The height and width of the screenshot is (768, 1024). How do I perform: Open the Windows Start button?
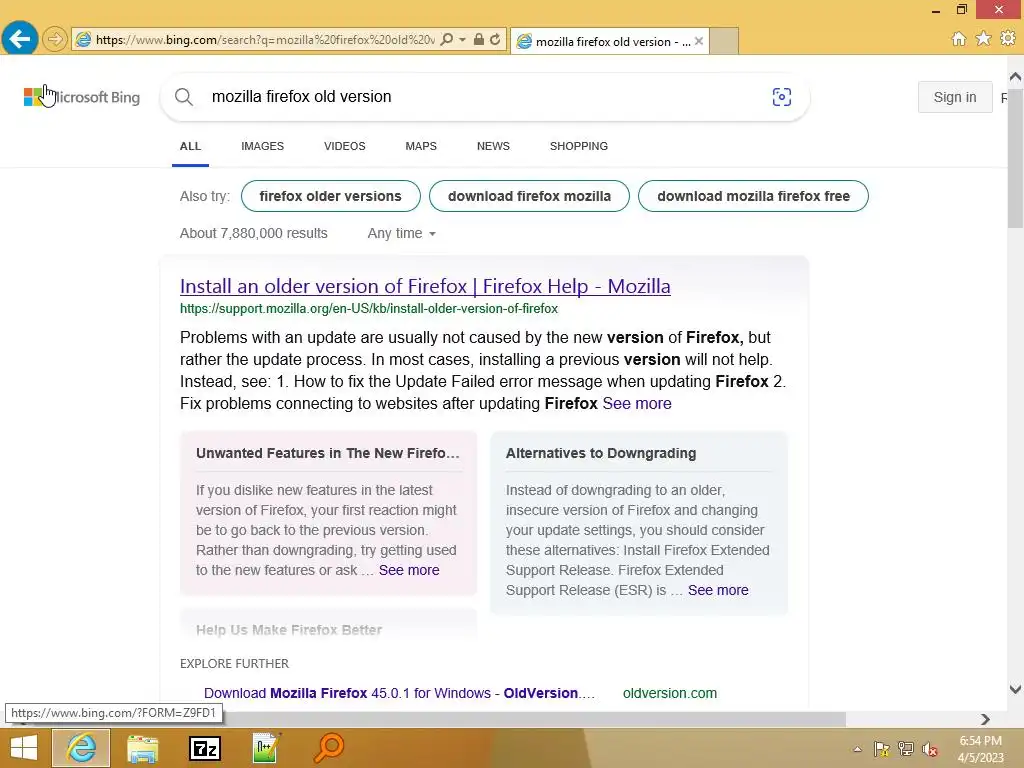24,748
